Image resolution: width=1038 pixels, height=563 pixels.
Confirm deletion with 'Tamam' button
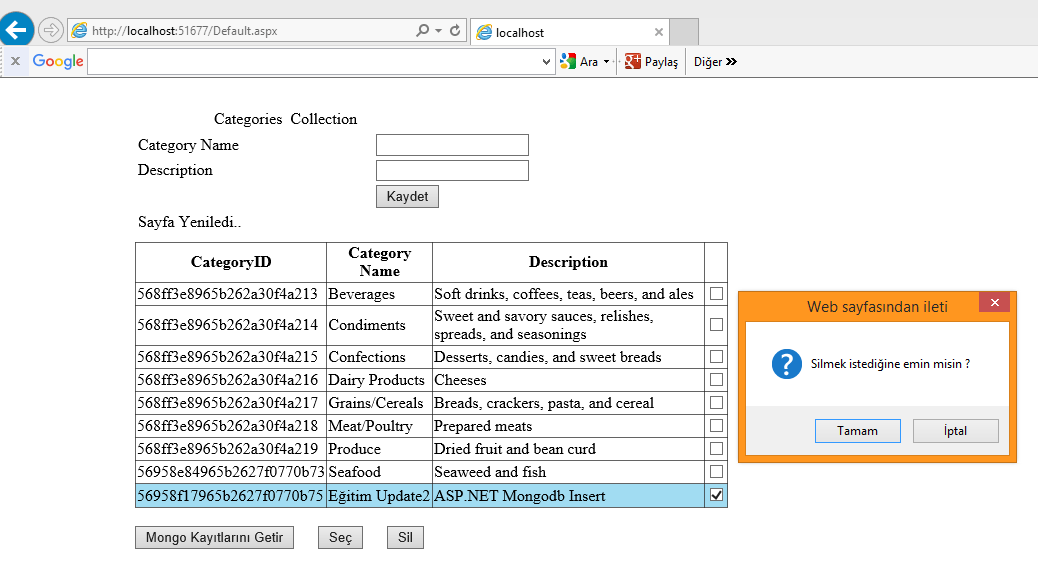point(857,431)
